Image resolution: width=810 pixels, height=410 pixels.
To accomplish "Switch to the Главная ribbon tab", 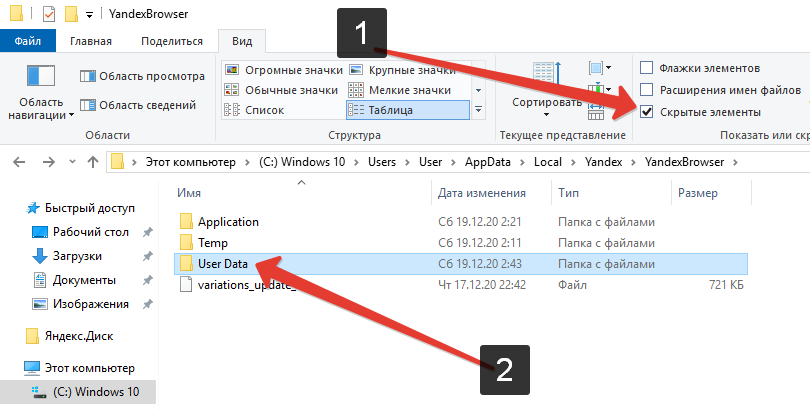I will (91, 41).
